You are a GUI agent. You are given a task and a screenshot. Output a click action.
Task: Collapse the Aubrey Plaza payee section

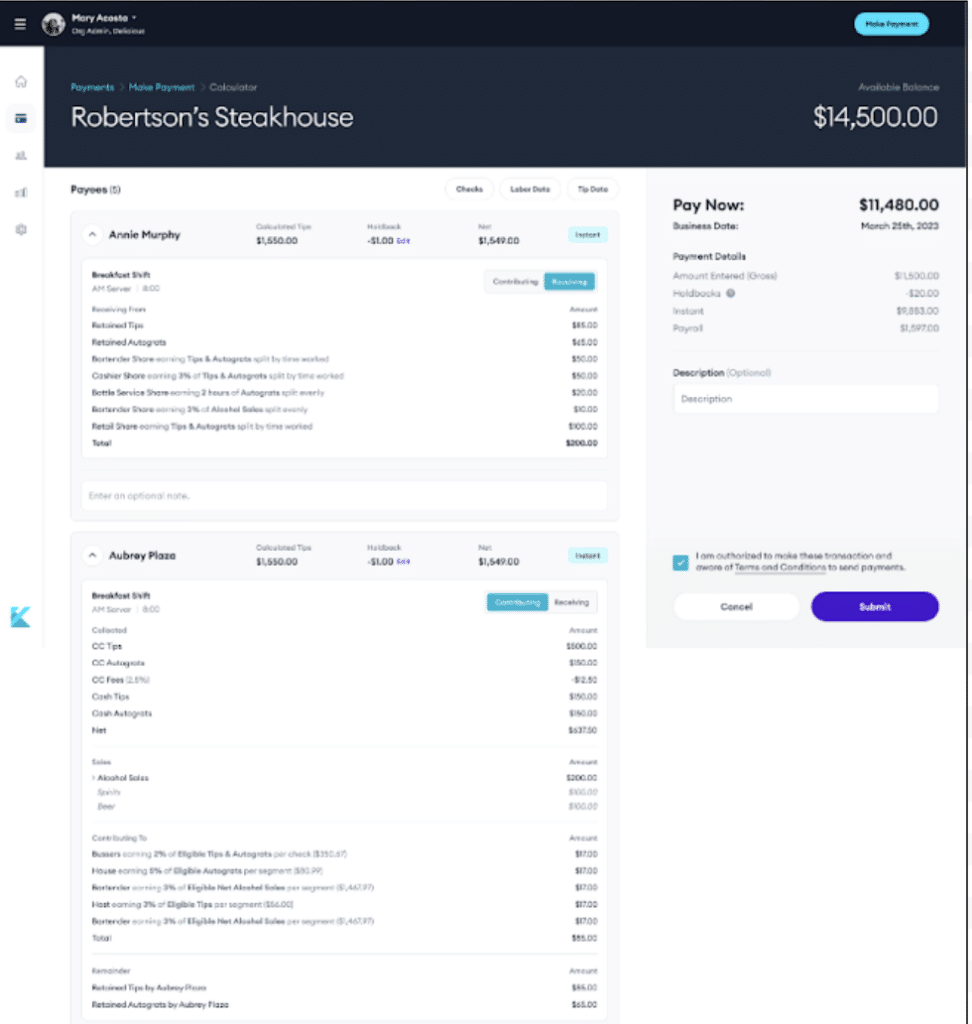pos(91,555)
